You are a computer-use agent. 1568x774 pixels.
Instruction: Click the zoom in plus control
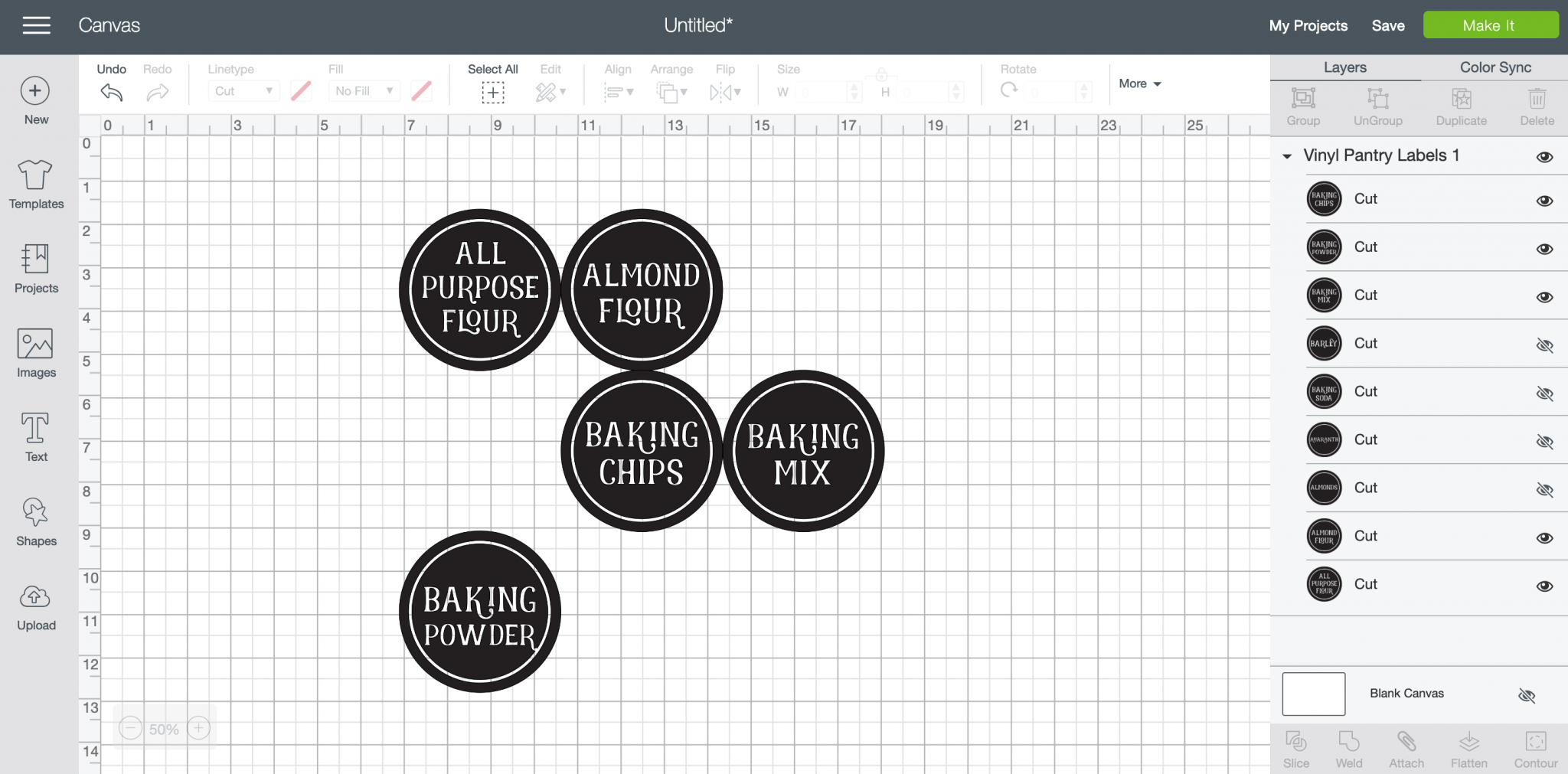(198, 727)
